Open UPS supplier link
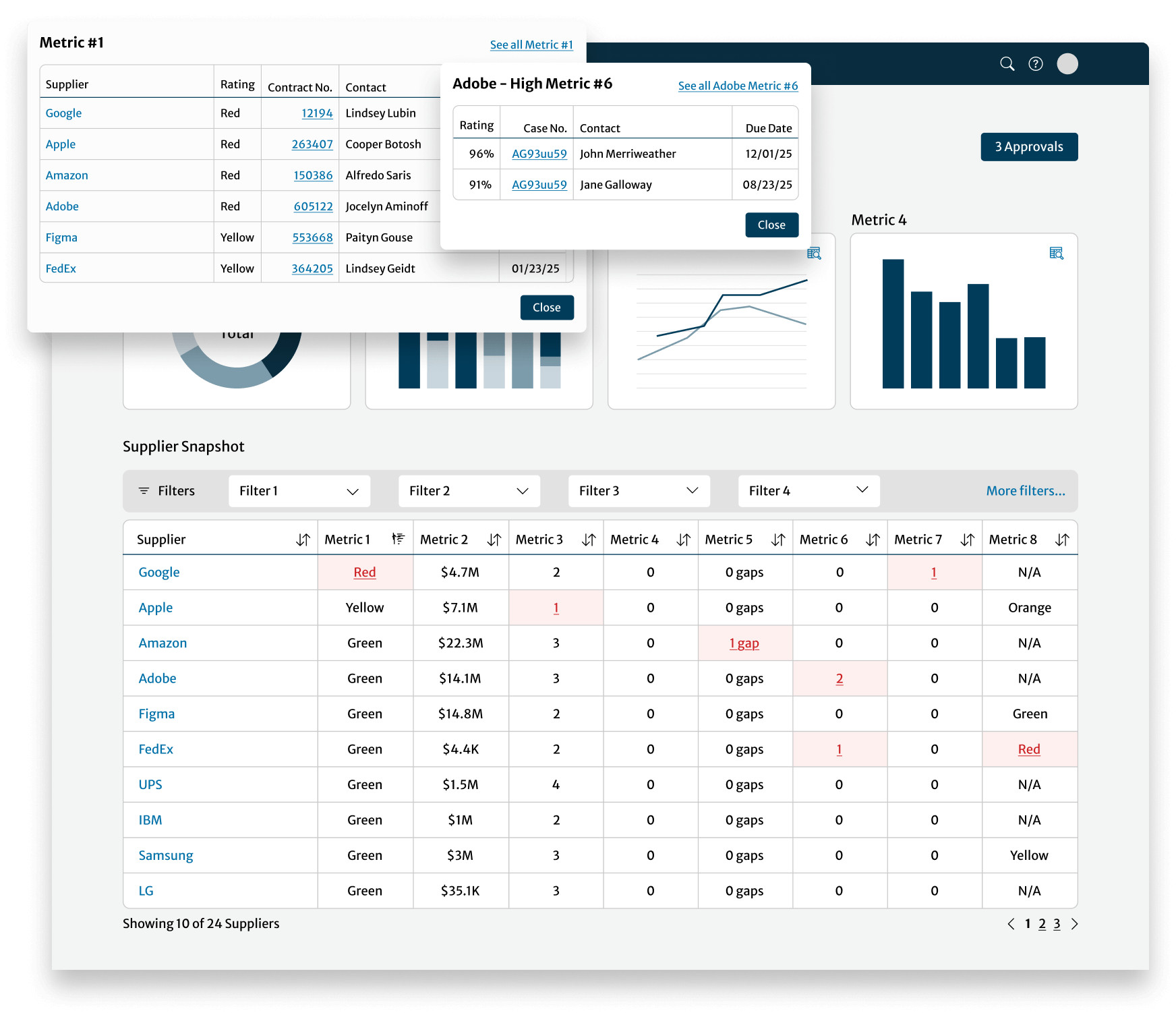This screenshot has width=1176, height=1013. click(150, 785)
